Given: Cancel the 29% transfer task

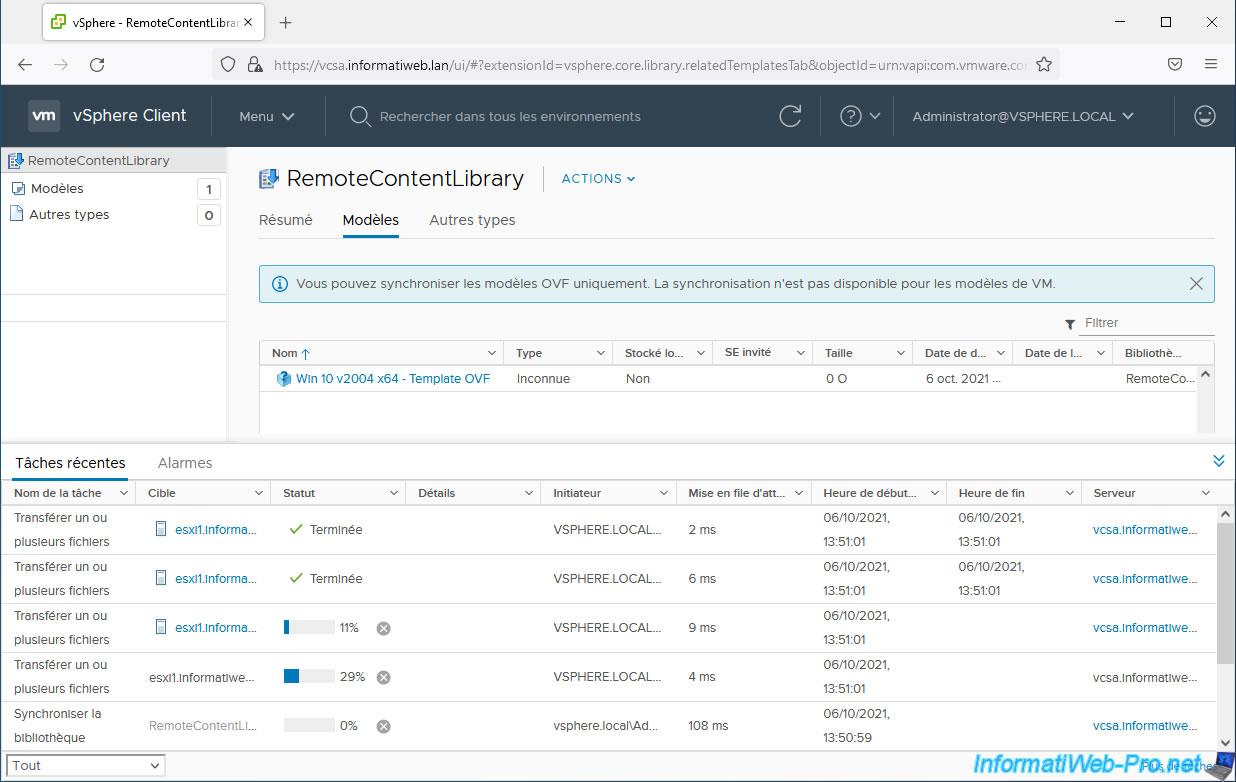Looking at the screenshot, I should (x=383, y=677).
